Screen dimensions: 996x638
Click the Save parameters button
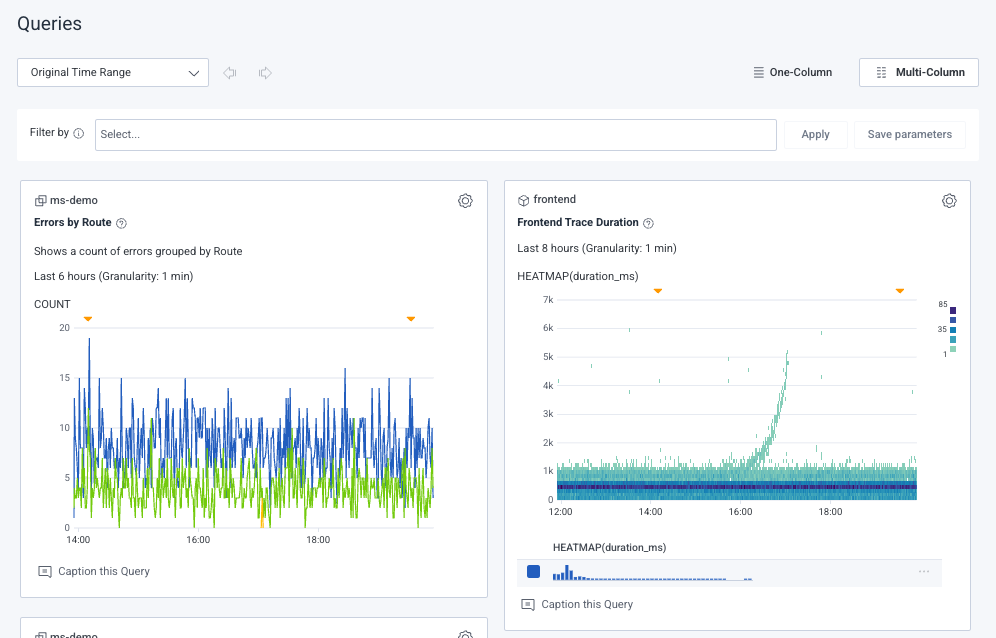click(909, 135)
